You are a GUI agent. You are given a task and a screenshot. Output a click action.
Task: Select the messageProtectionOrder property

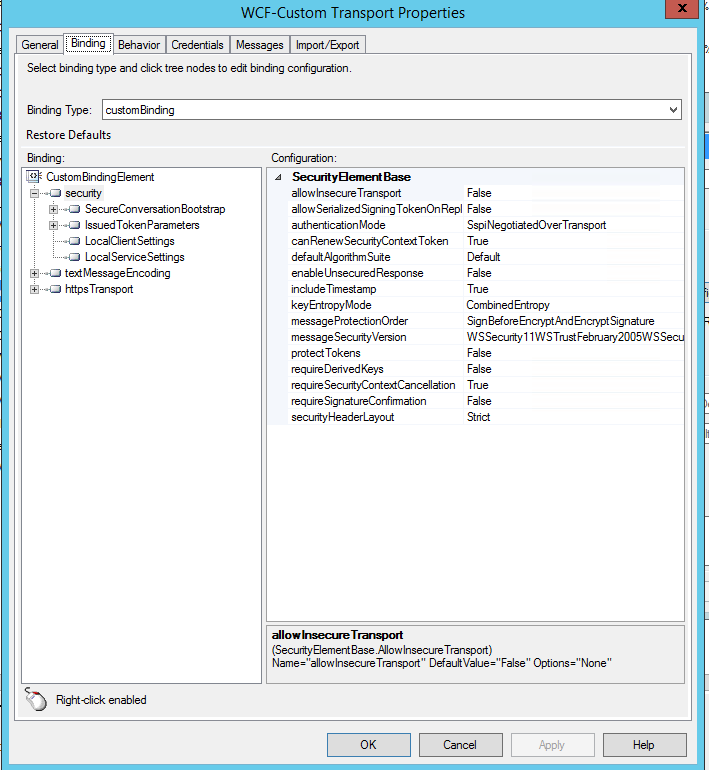[350, 321]
